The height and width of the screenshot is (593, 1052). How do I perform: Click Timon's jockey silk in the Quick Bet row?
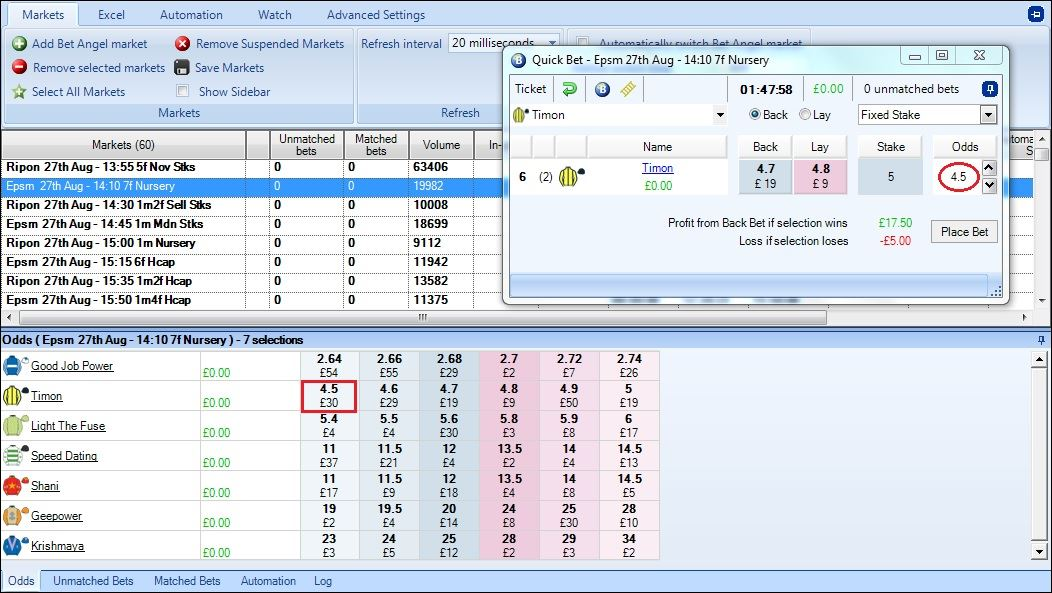pyautogui.click(x=570, y=176)
